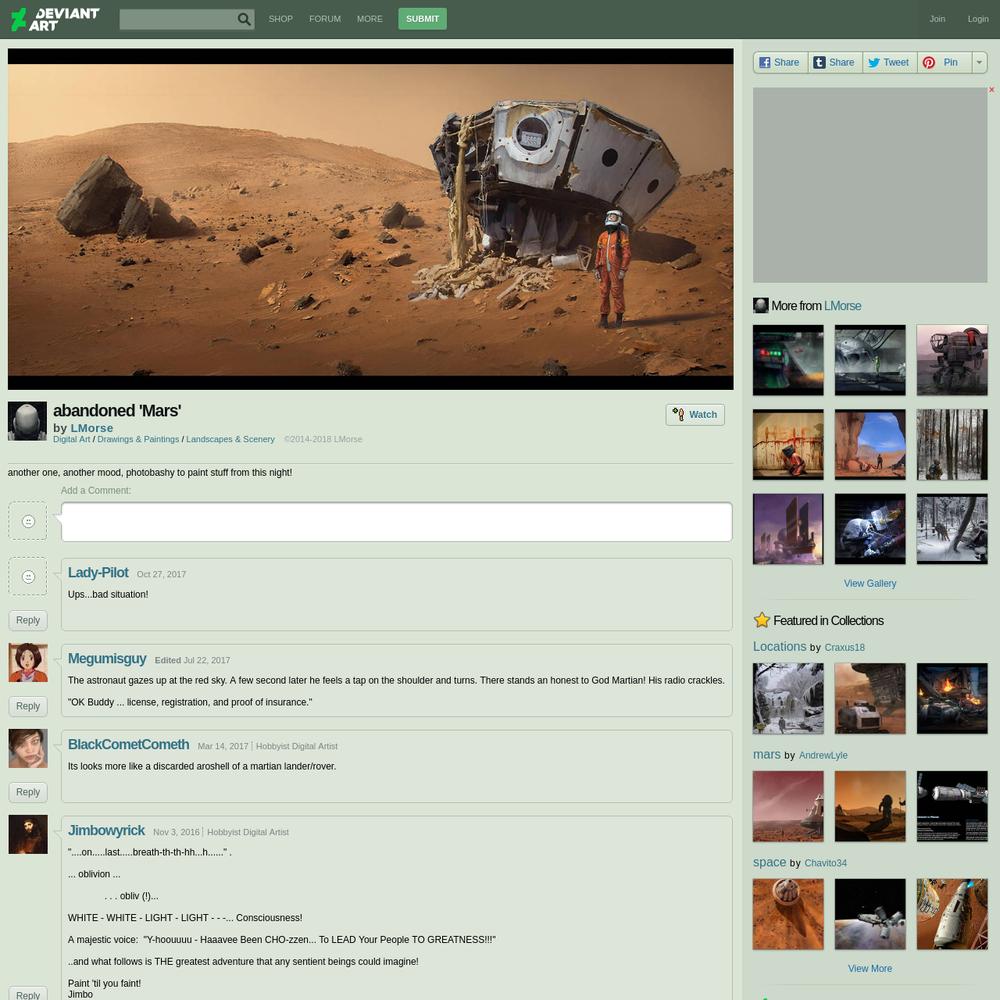The image size is (1000, 1000).
Task: Open the share options dropdown arrow
Action: [979, 62]
